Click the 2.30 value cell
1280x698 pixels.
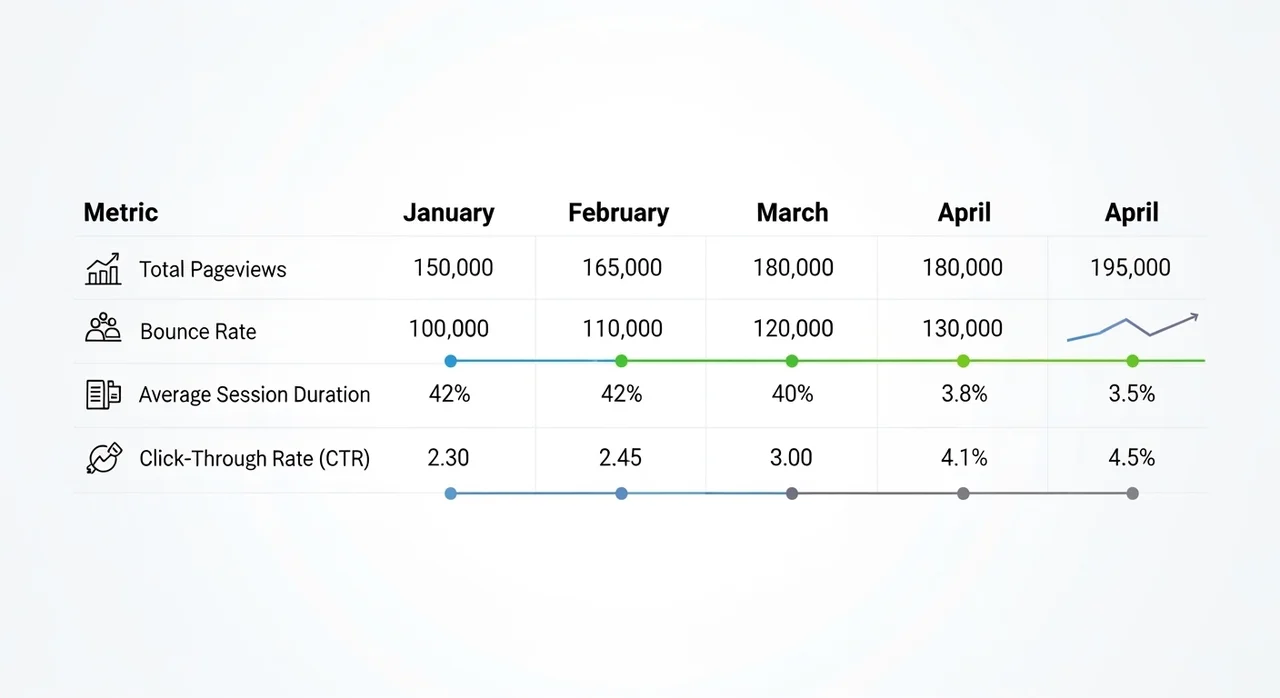click(x=448, y=458)
